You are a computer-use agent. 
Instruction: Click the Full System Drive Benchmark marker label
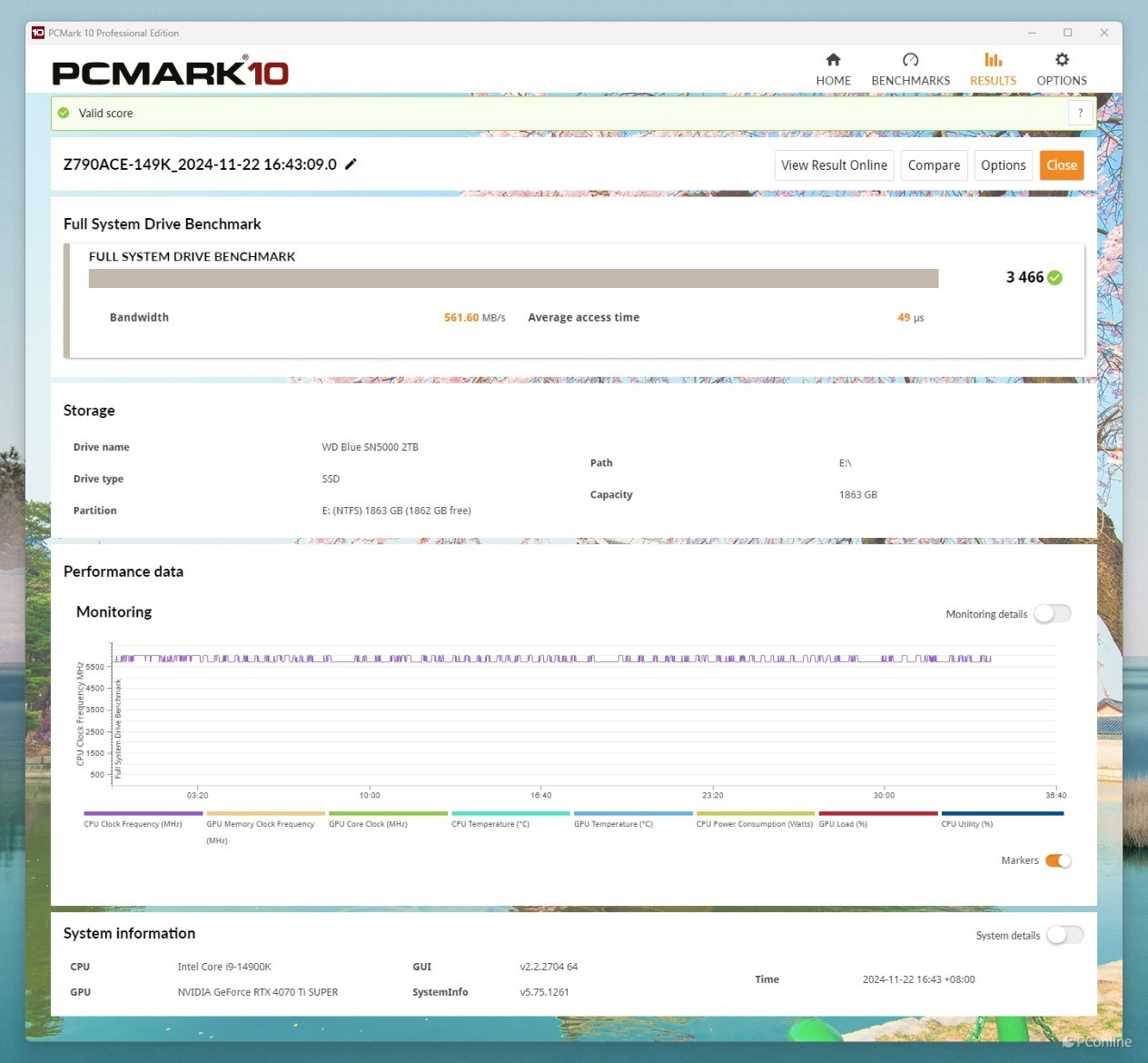(118, 729)
